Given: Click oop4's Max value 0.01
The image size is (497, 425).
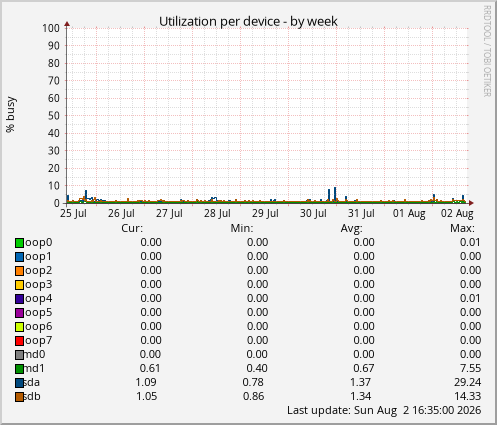Looking at the screenshot, I should pos(470,298).
